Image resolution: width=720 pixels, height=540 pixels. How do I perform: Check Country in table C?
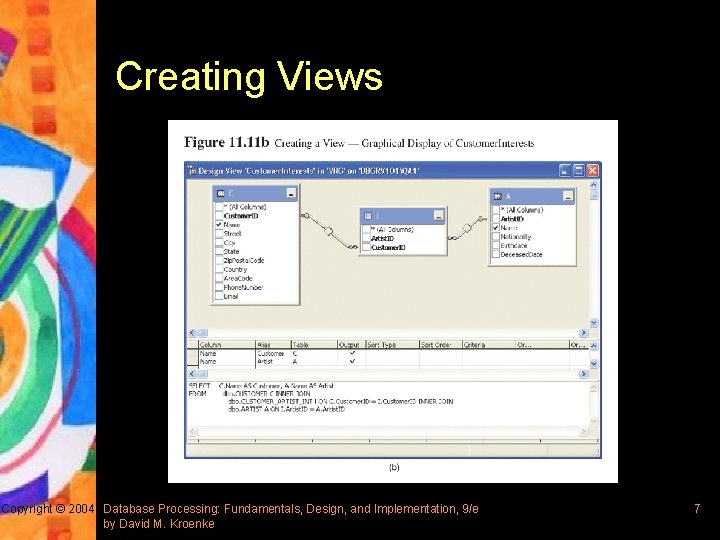(x=219, y=270)
